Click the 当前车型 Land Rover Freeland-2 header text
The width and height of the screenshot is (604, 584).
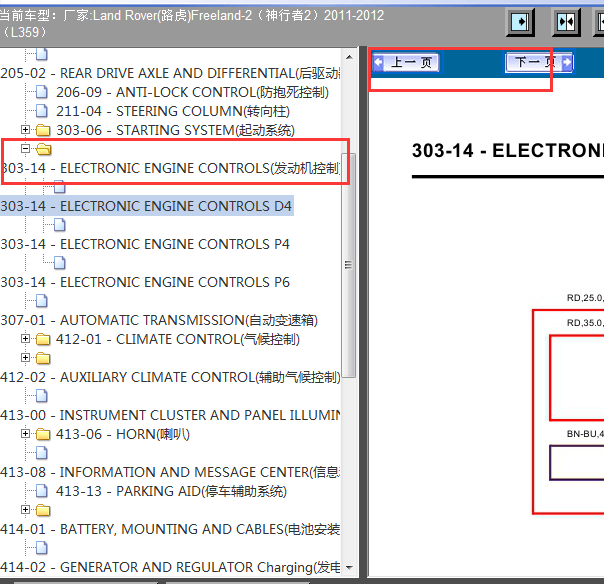(192, 23)
